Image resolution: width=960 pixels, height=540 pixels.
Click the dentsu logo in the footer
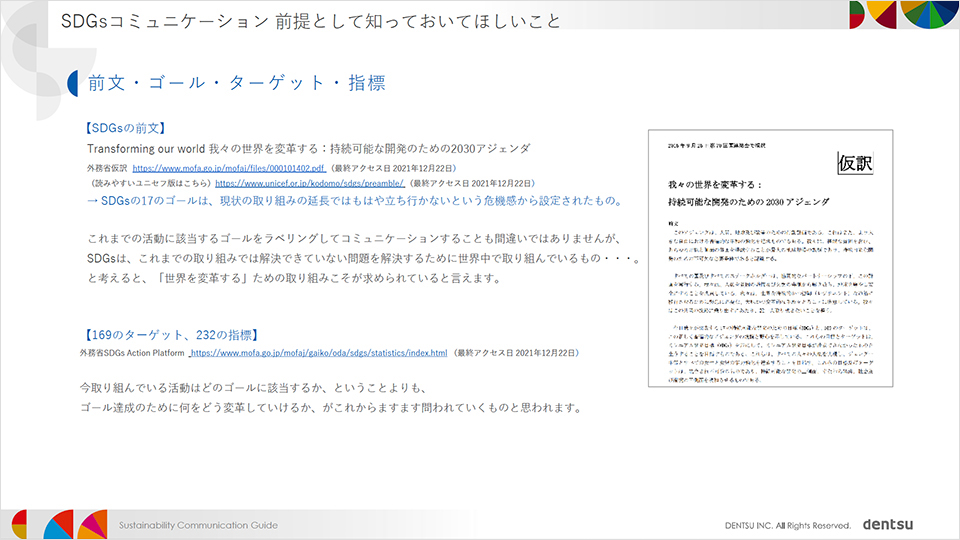(x=888, y=524)
